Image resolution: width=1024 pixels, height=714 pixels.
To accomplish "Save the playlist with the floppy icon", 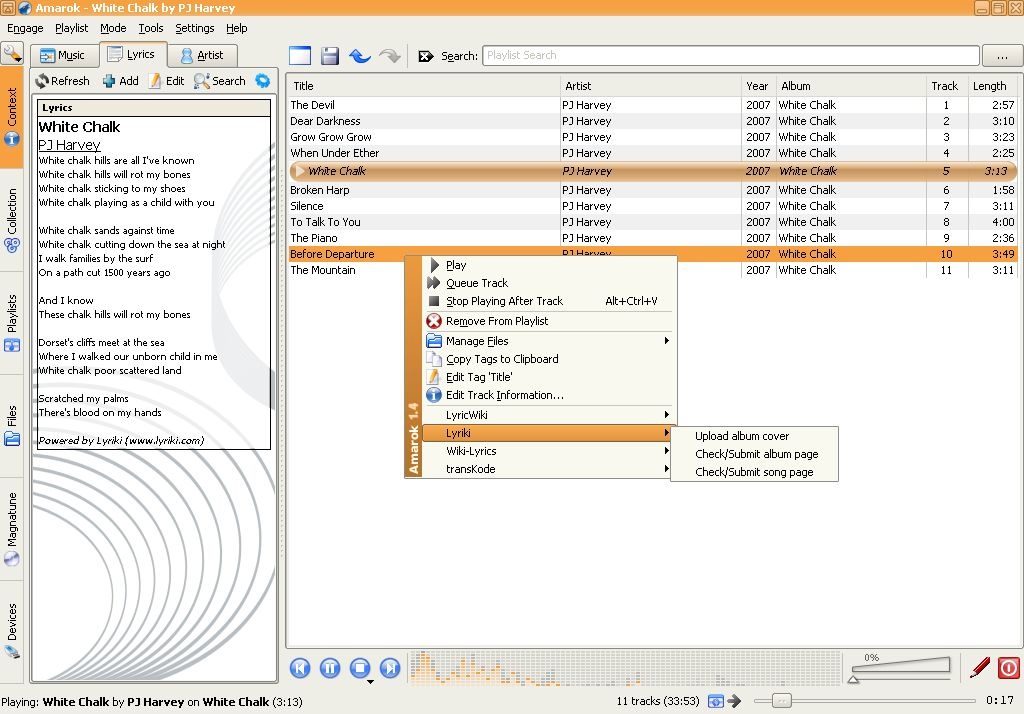I will 330,56.
